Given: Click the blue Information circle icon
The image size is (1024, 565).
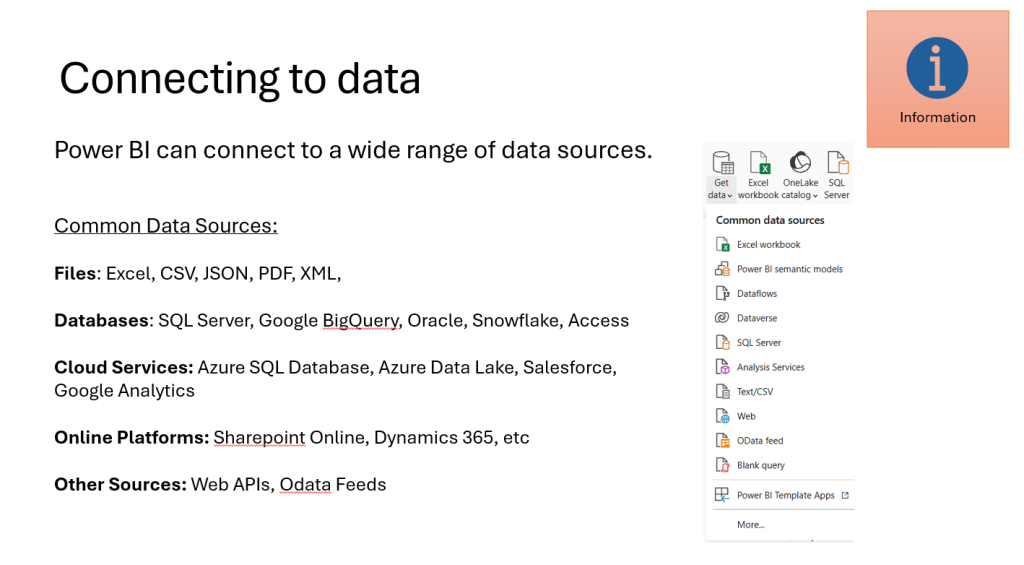Looking at the screenshot, I should tap(937, 68).
